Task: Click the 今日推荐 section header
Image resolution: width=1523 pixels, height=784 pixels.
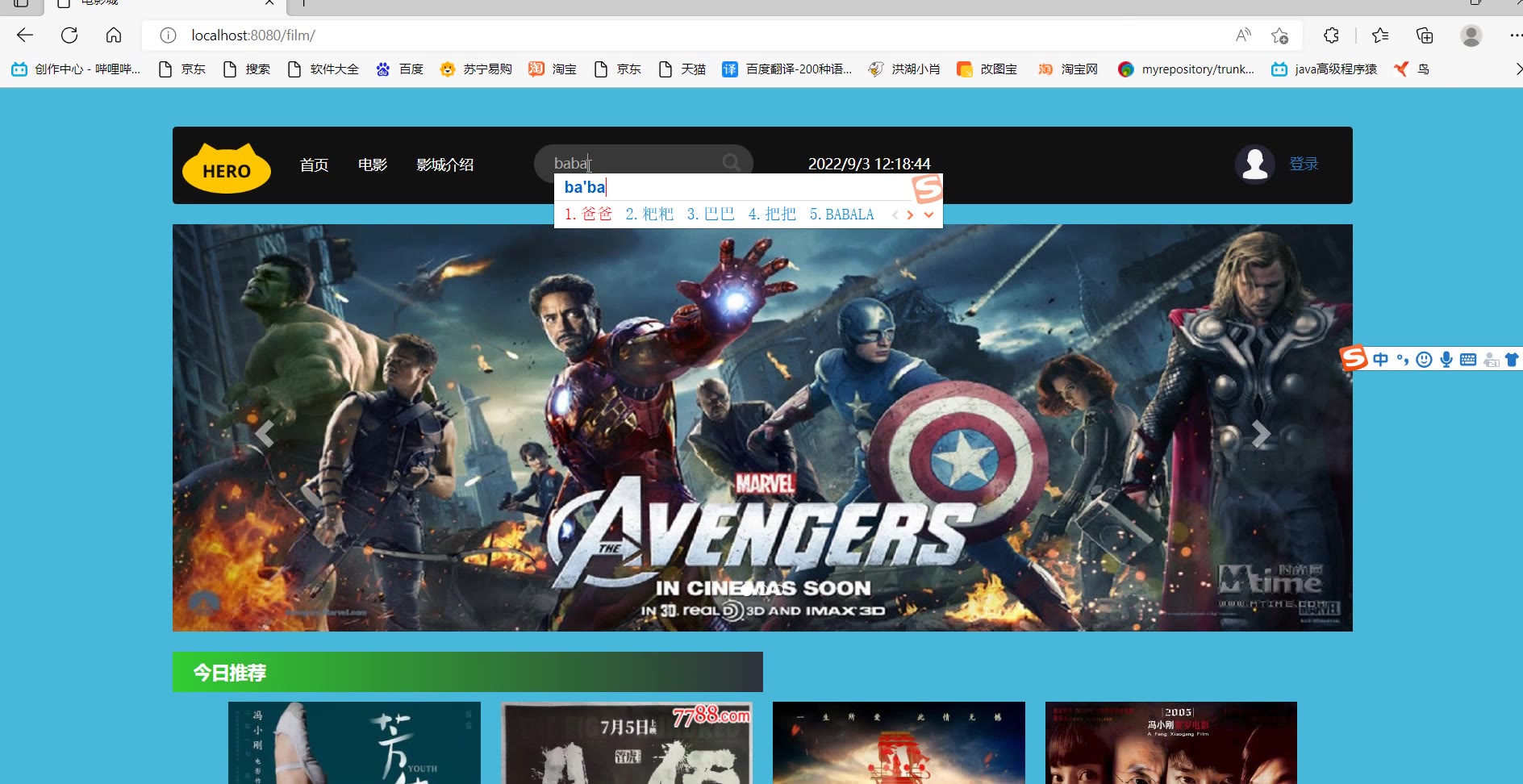Action: pyautogui.click(x=468, y=672)
